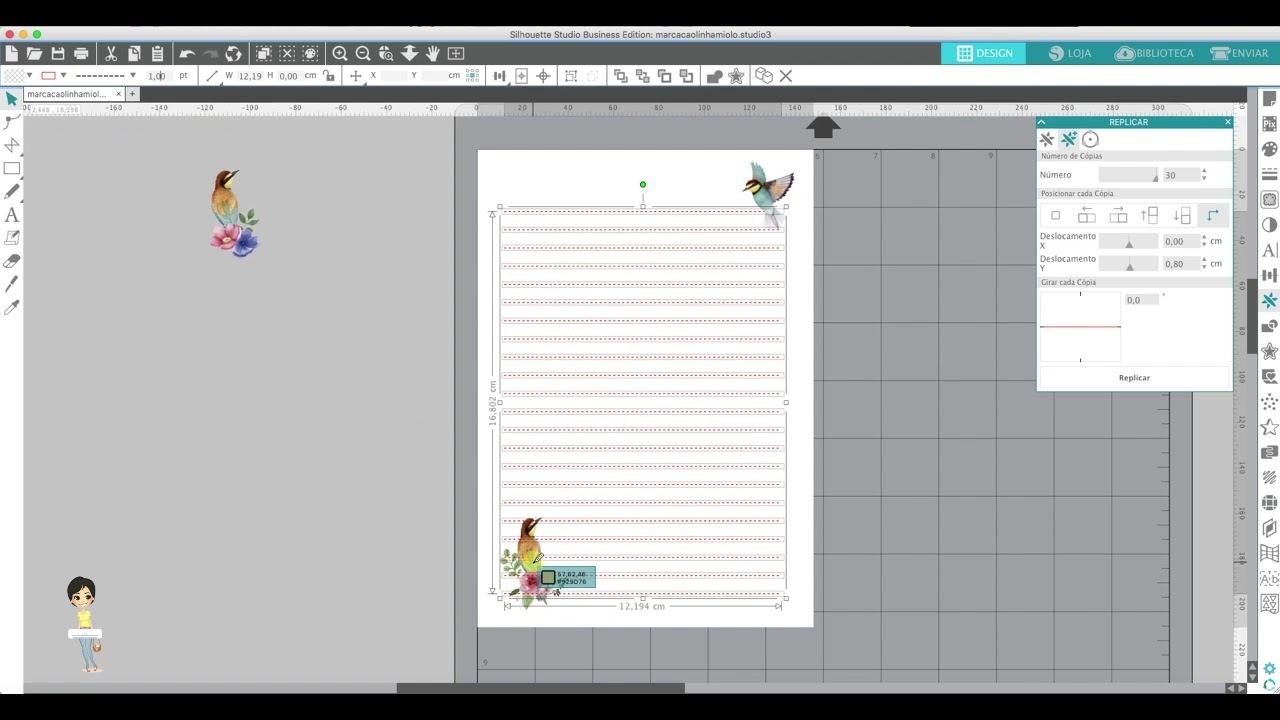Select the arrow pointer tool
Viewport: 1280px width, 720px height.
(11, 98)
